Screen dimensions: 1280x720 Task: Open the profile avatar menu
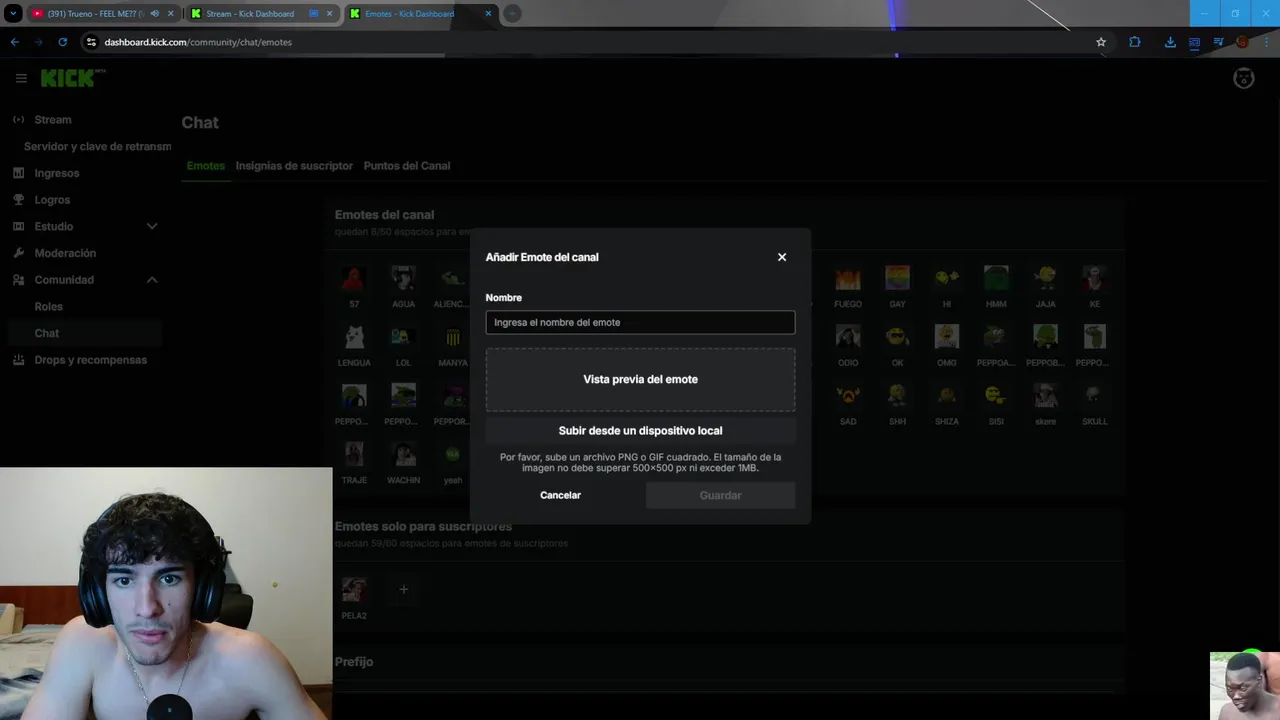[x=1243, y=78]
